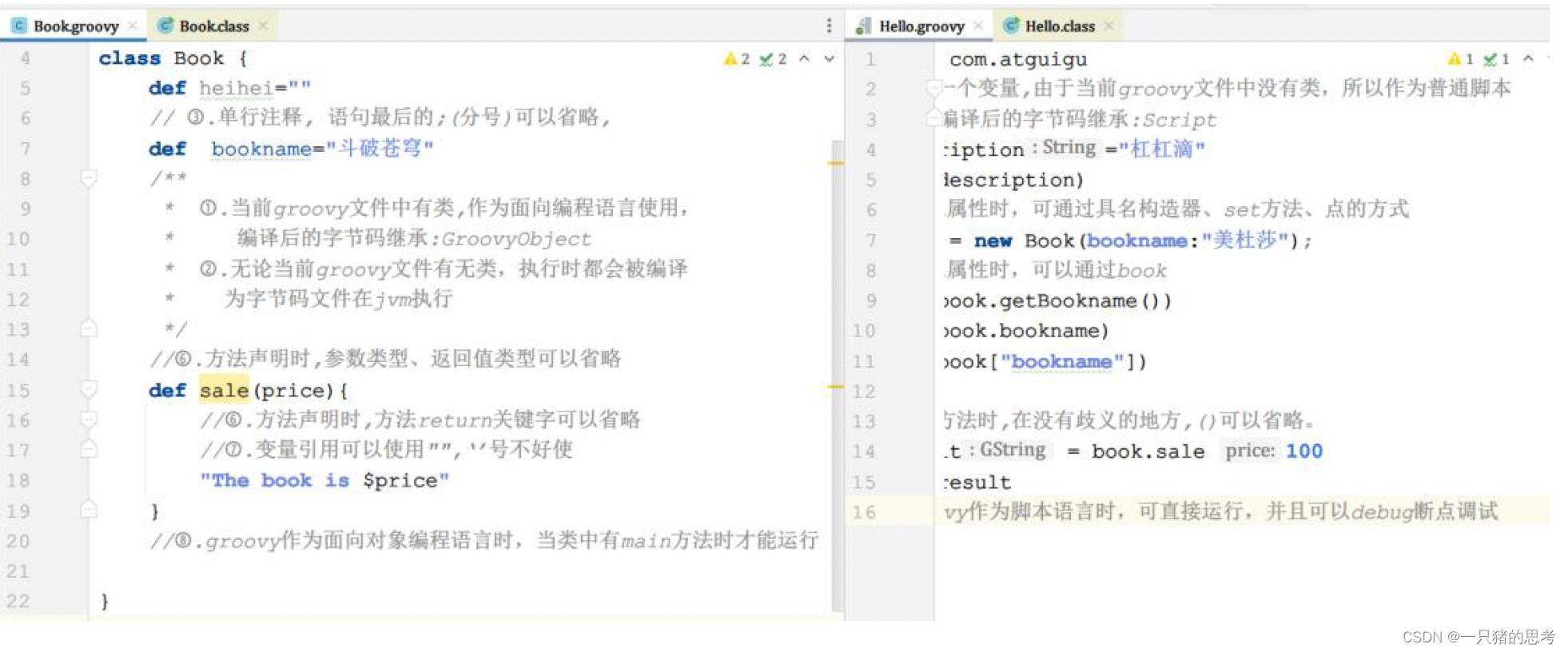Click the Hello.groovy line 16 debug comment
This screenshot has height=652, width=1568.
pyautogui.click(x=1220, y=511)
